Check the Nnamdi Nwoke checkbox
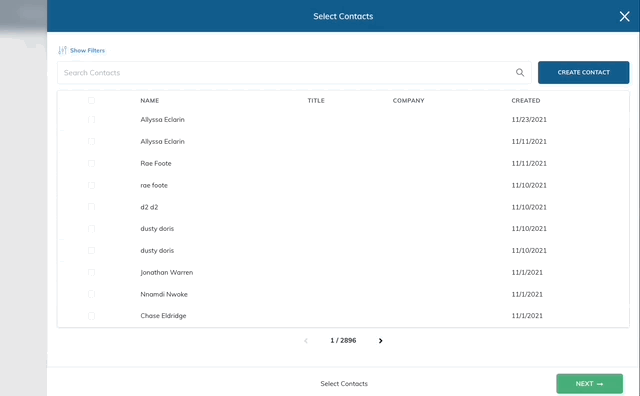Screen dimensions: 640x396 pos(91,294)
